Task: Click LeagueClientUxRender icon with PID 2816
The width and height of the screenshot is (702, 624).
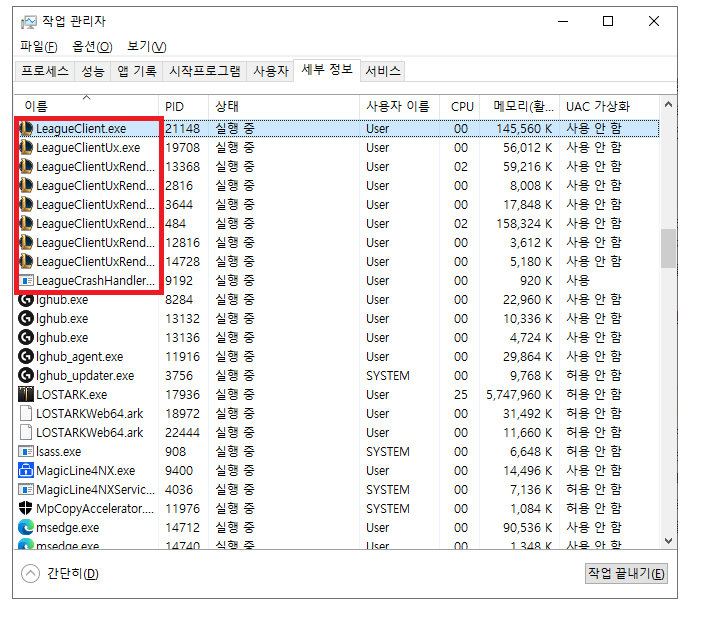Action: [x=26, y=186]
